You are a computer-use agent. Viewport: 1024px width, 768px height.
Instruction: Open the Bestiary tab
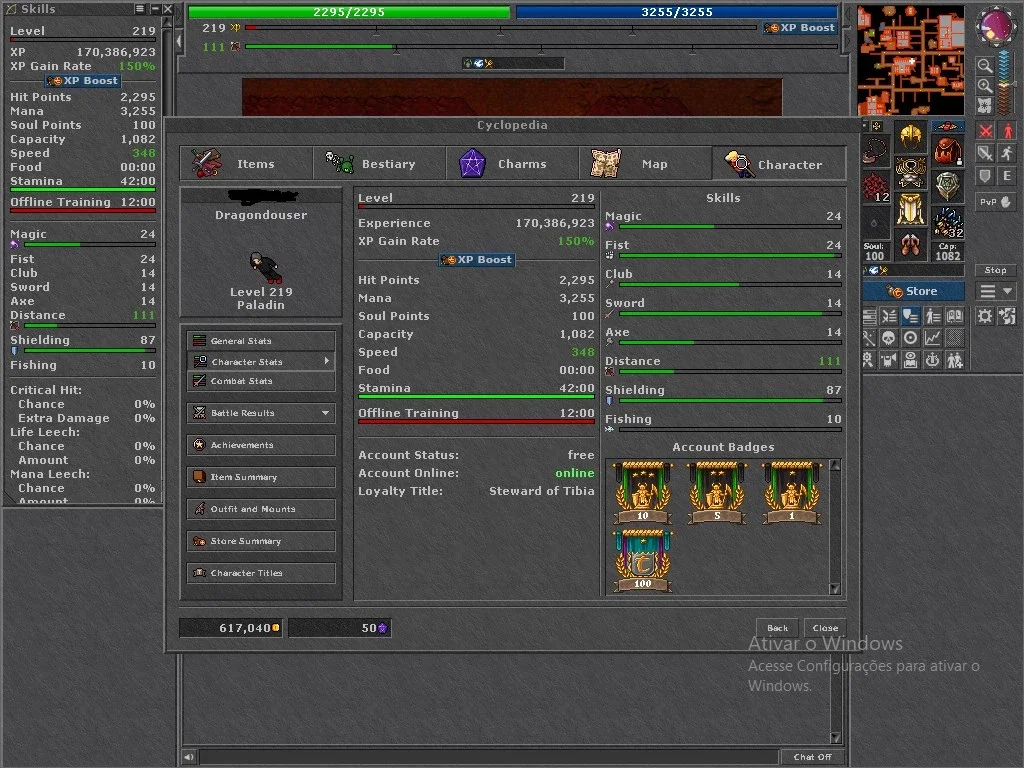pyautogui.click(x=380, y=163)
